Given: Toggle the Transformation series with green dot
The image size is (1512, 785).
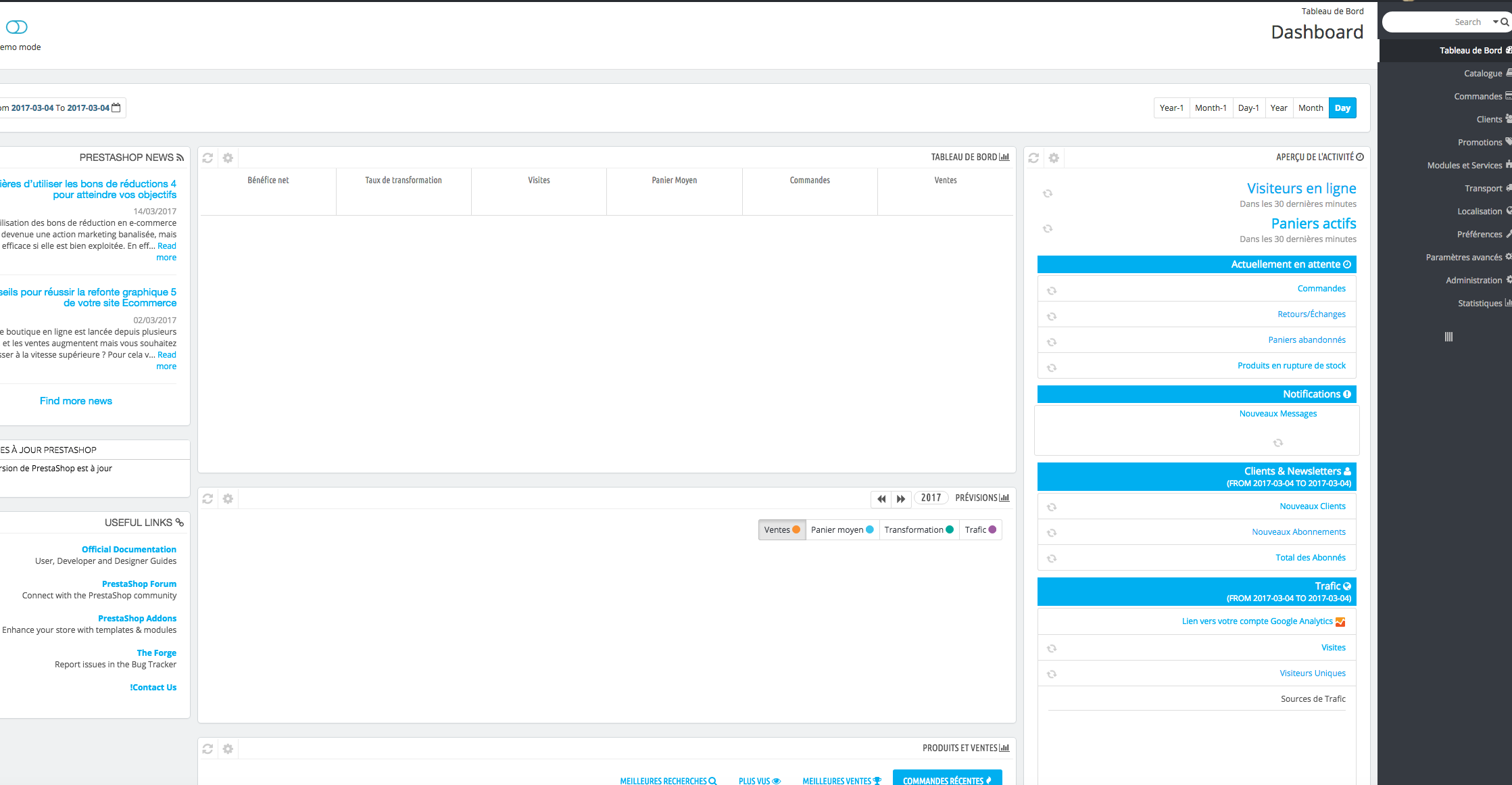Looking at the screenshot, I should point(919,529).
